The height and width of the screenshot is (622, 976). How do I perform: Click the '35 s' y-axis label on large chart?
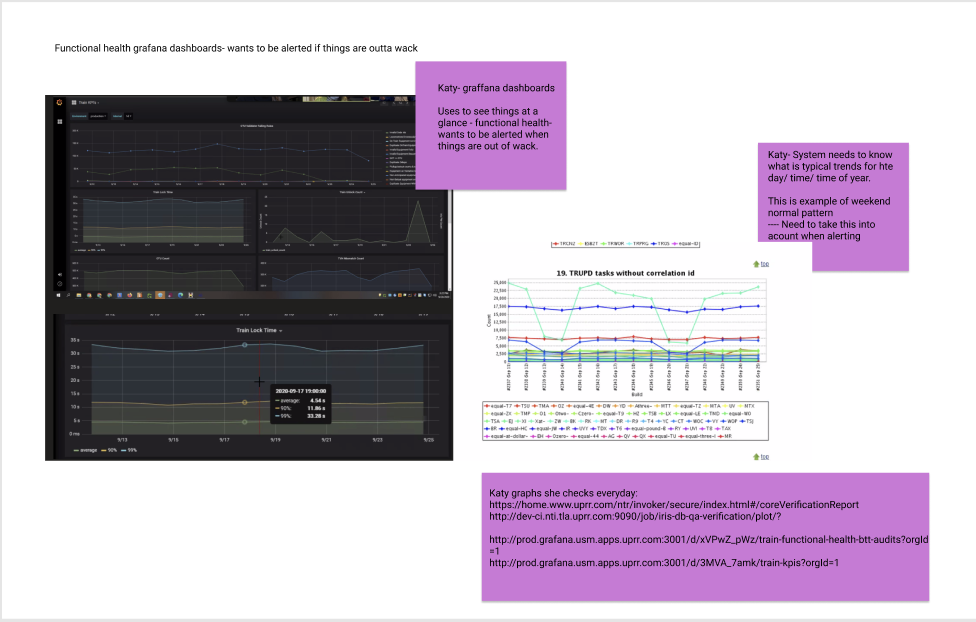(75, 340)
